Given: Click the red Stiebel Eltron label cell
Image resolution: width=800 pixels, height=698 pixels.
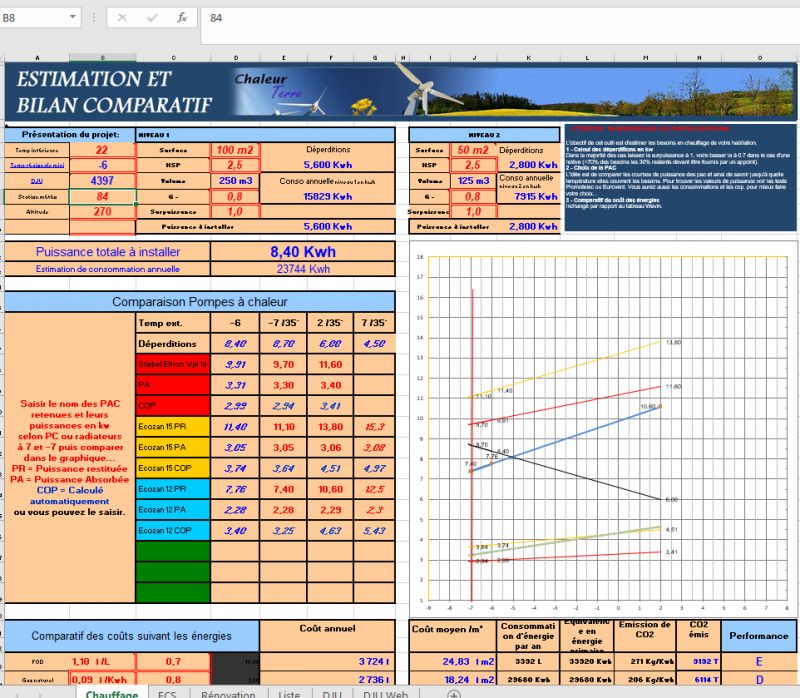Looking at the screenshot, I should [172, 364].
